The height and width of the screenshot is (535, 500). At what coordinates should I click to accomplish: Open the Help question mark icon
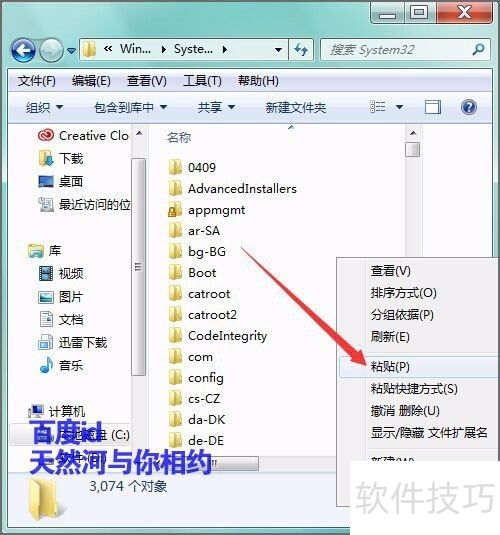coord(468,107)
